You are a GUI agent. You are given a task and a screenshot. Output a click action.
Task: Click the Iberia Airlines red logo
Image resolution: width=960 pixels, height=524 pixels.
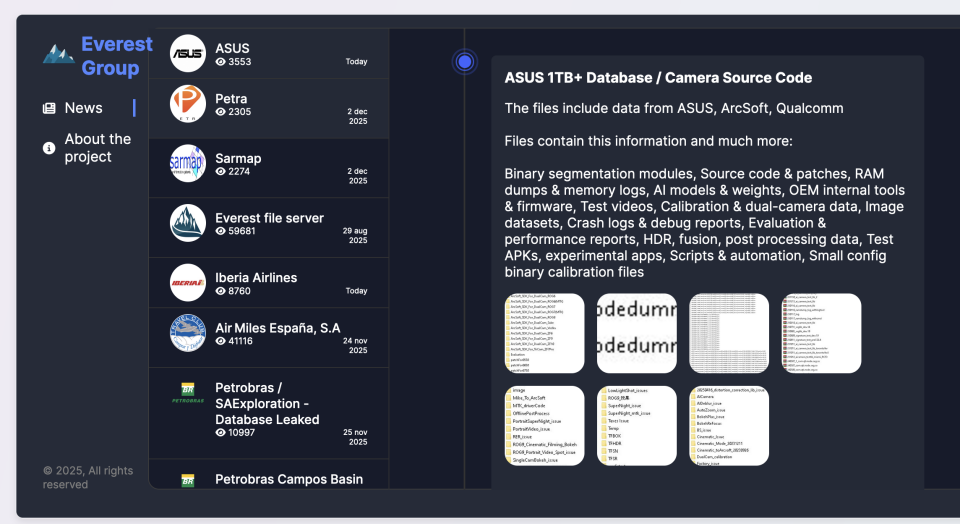click(188, 283)
